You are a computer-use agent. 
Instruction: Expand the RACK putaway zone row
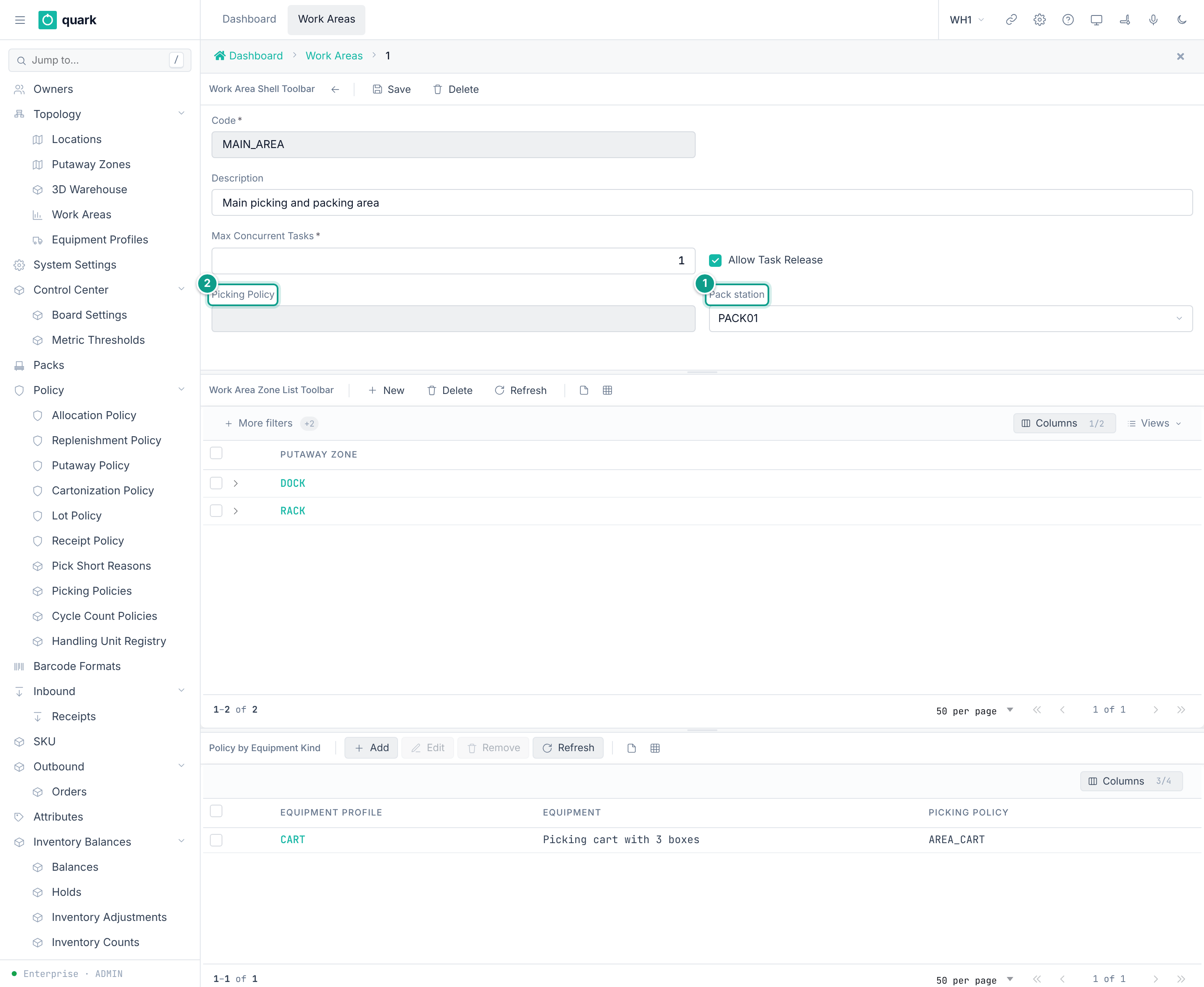pos(236,511)
